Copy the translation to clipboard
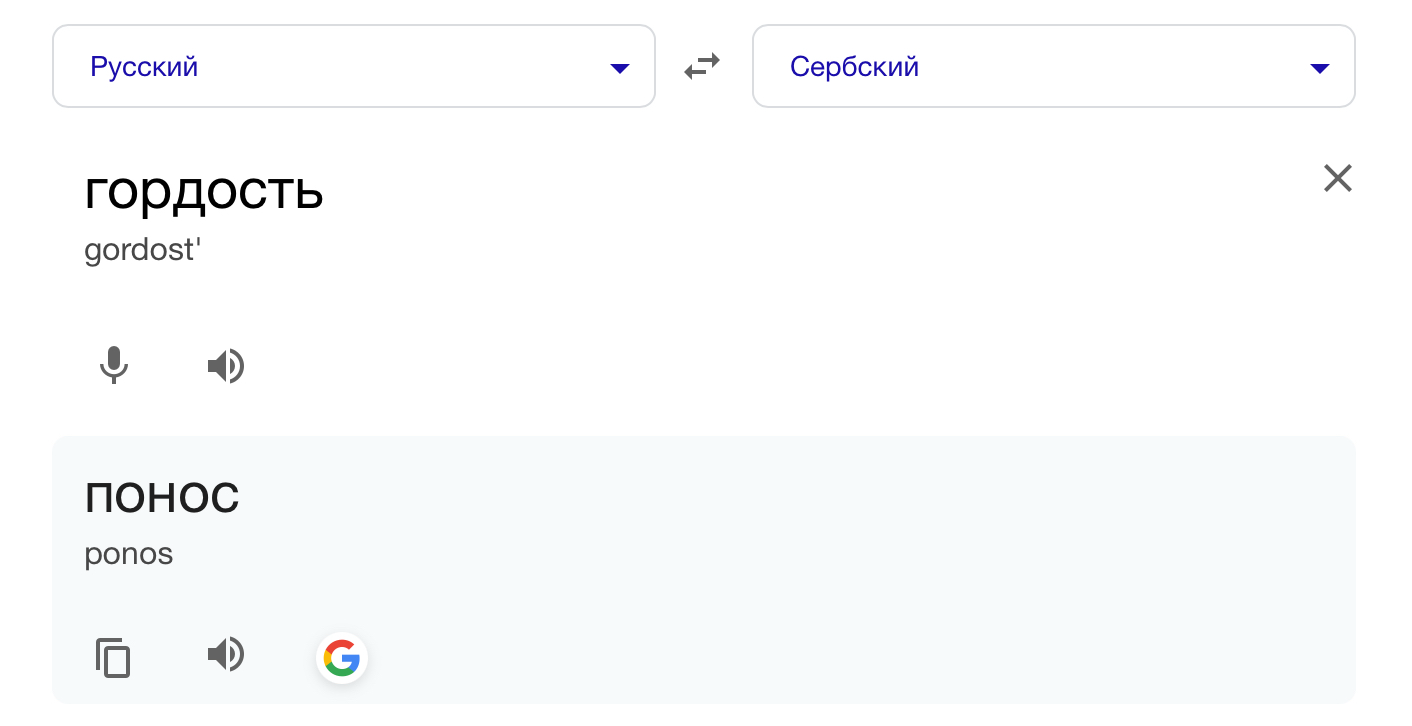 click(113, 657)
